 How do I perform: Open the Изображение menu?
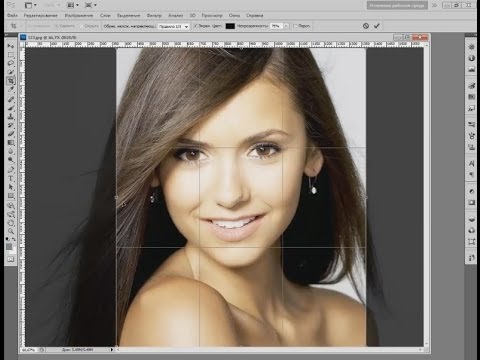click(79, 15)
